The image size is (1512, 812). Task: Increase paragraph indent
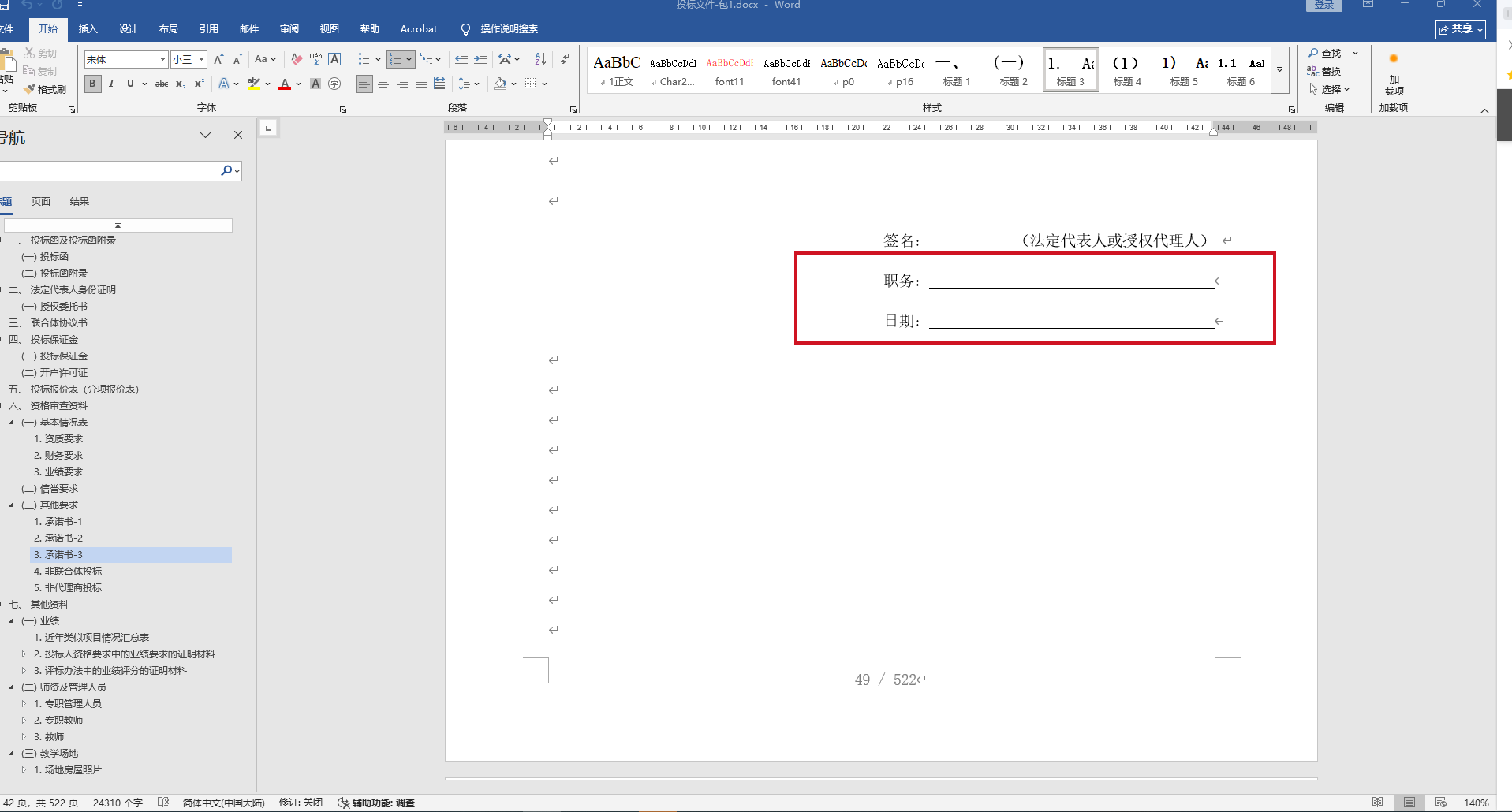480,59
